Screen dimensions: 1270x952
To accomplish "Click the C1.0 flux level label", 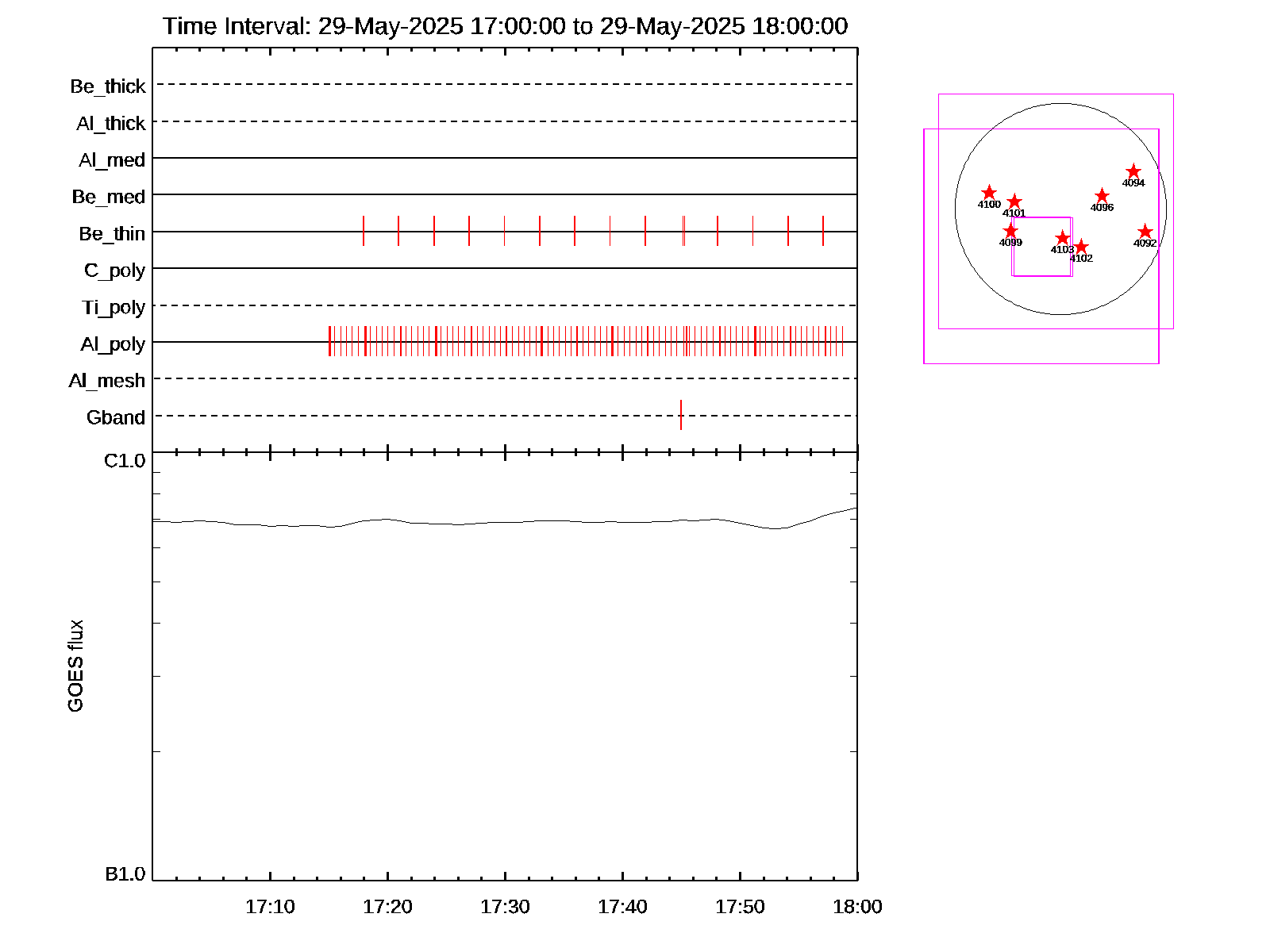I will tap(125, 461).
